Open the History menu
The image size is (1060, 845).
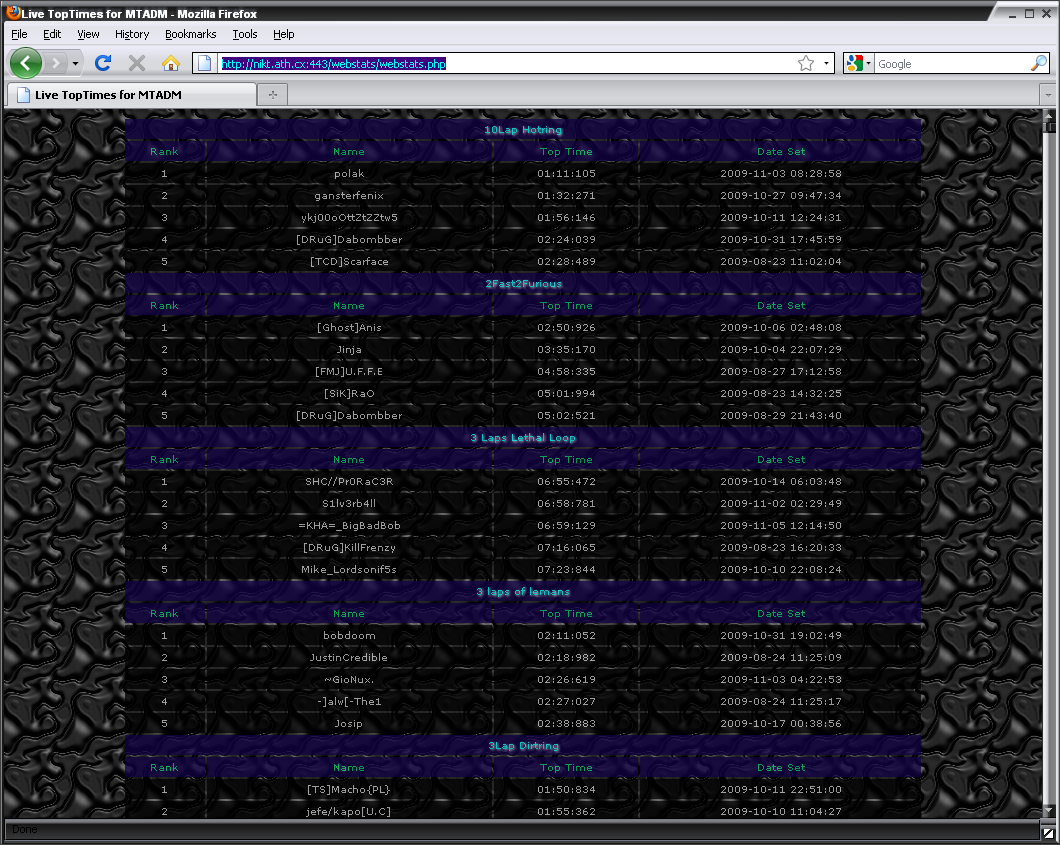132,34
